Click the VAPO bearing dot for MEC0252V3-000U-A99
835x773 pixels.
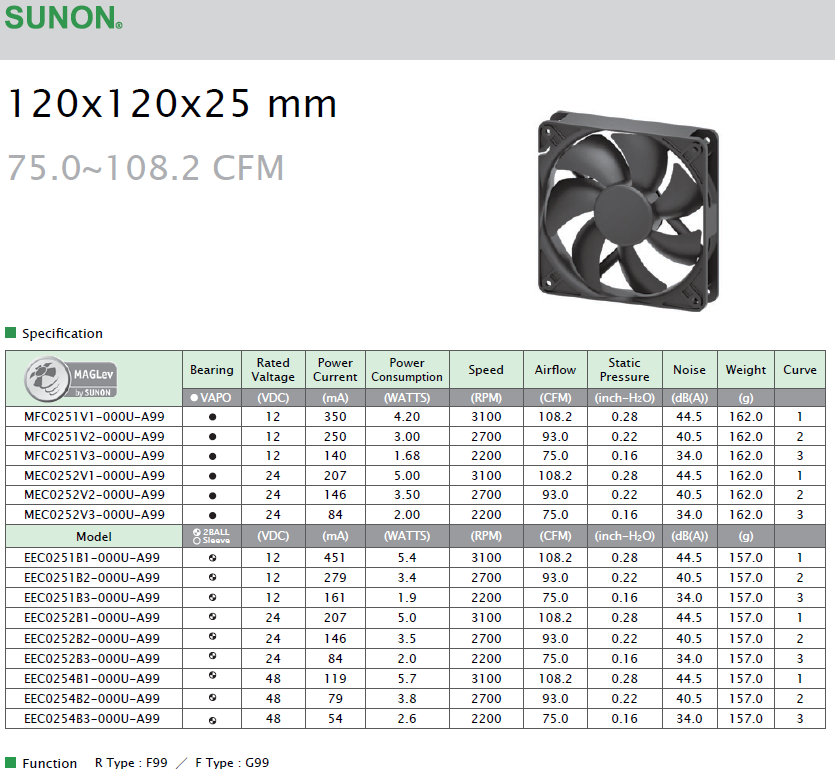[x=212, y=515]
